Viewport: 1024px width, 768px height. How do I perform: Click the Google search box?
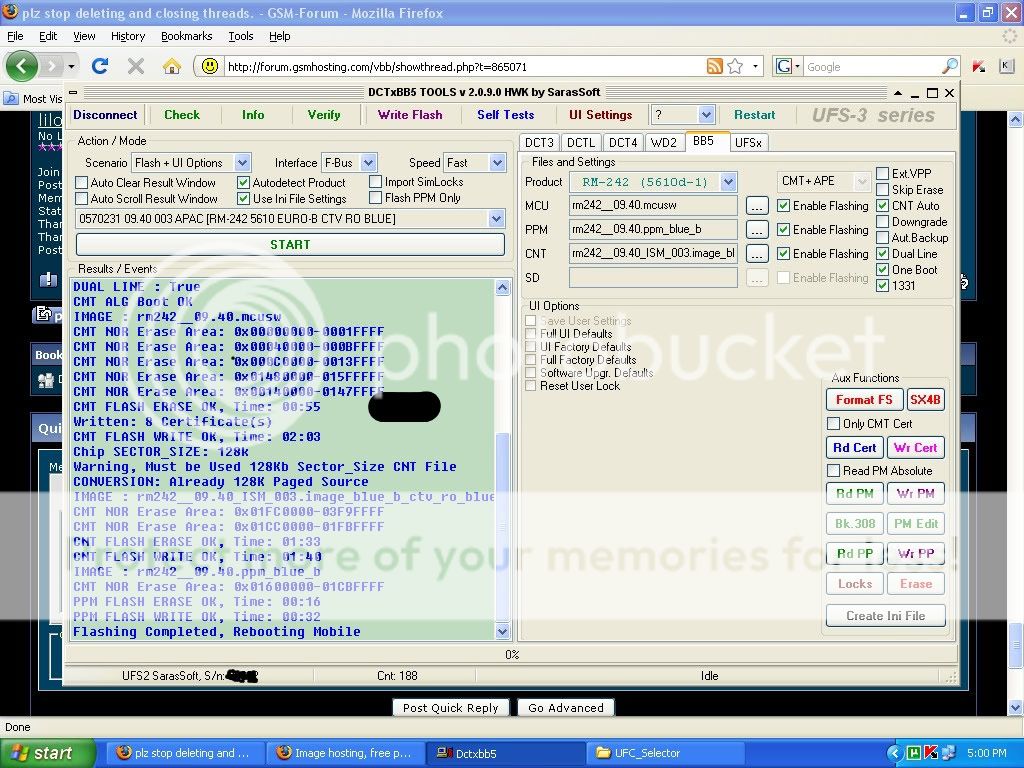872,67
